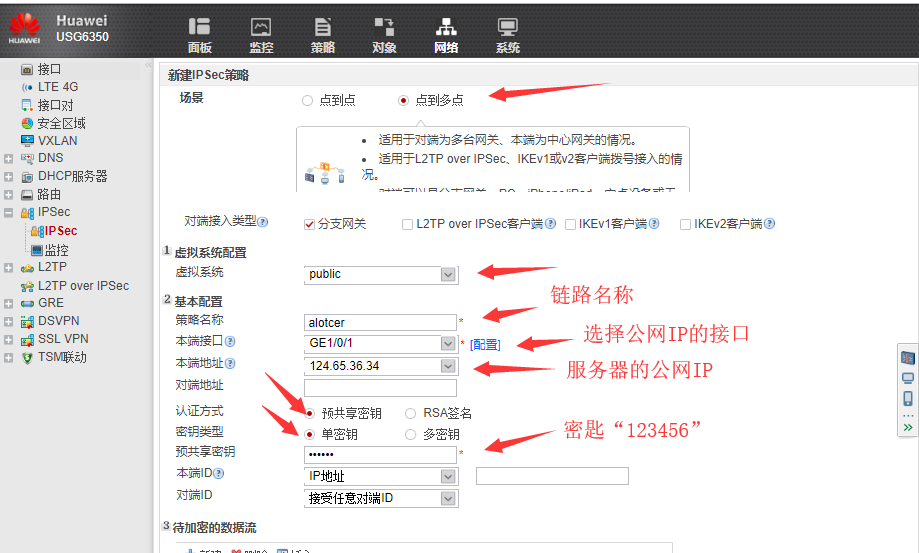This screenshot has width=919, height=553.
Task: Click the 对端地址 input field
Action: point(380,388)
